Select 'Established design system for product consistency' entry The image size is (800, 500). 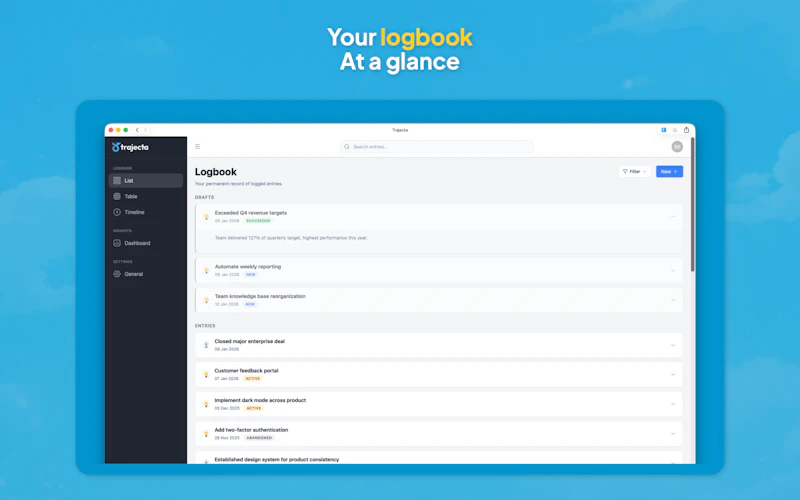pos(277,459)
